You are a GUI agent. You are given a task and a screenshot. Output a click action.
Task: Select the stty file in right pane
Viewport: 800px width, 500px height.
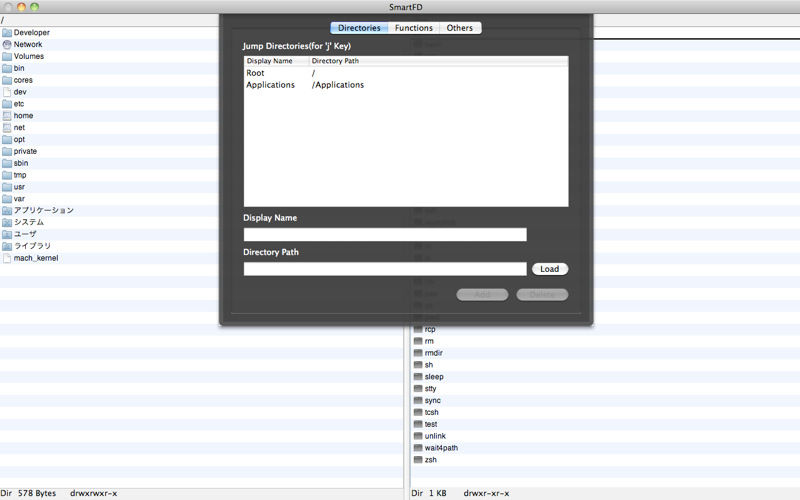pyautogui.click(x=431, y=388)
